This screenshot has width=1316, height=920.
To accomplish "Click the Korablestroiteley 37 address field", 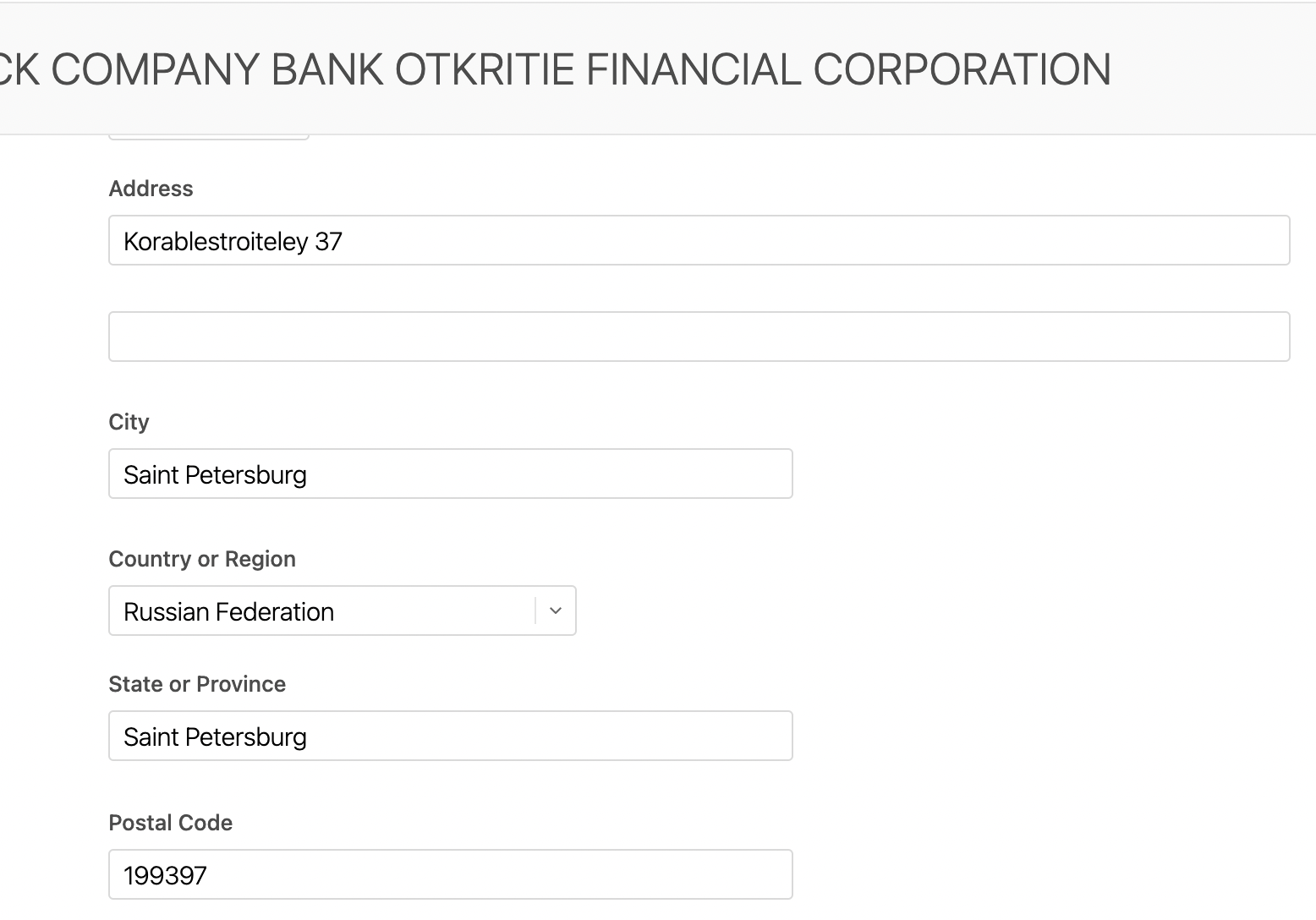I will [699, 241].
